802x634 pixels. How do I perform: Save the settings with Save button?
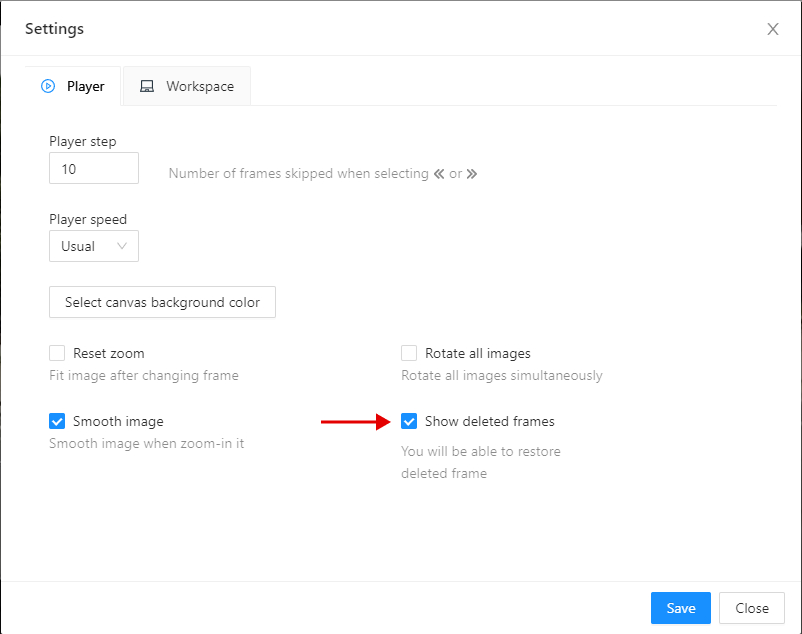click(x=680, y=608)
